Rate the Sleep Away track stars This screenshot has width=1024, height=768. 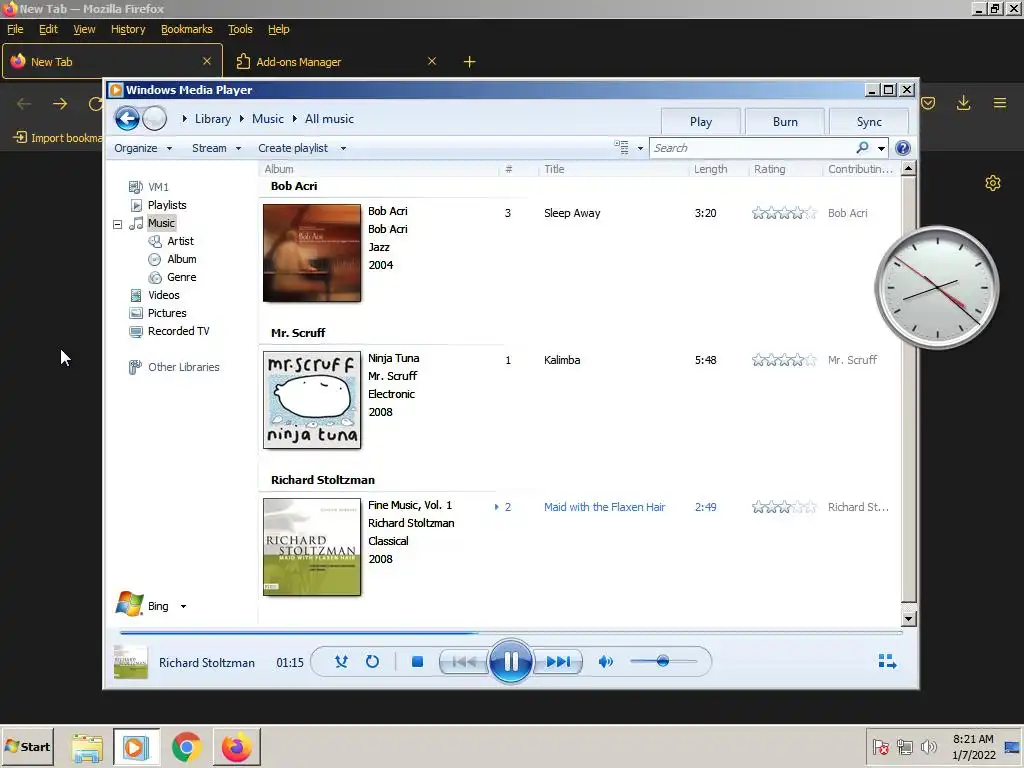(x=784, y=213)
